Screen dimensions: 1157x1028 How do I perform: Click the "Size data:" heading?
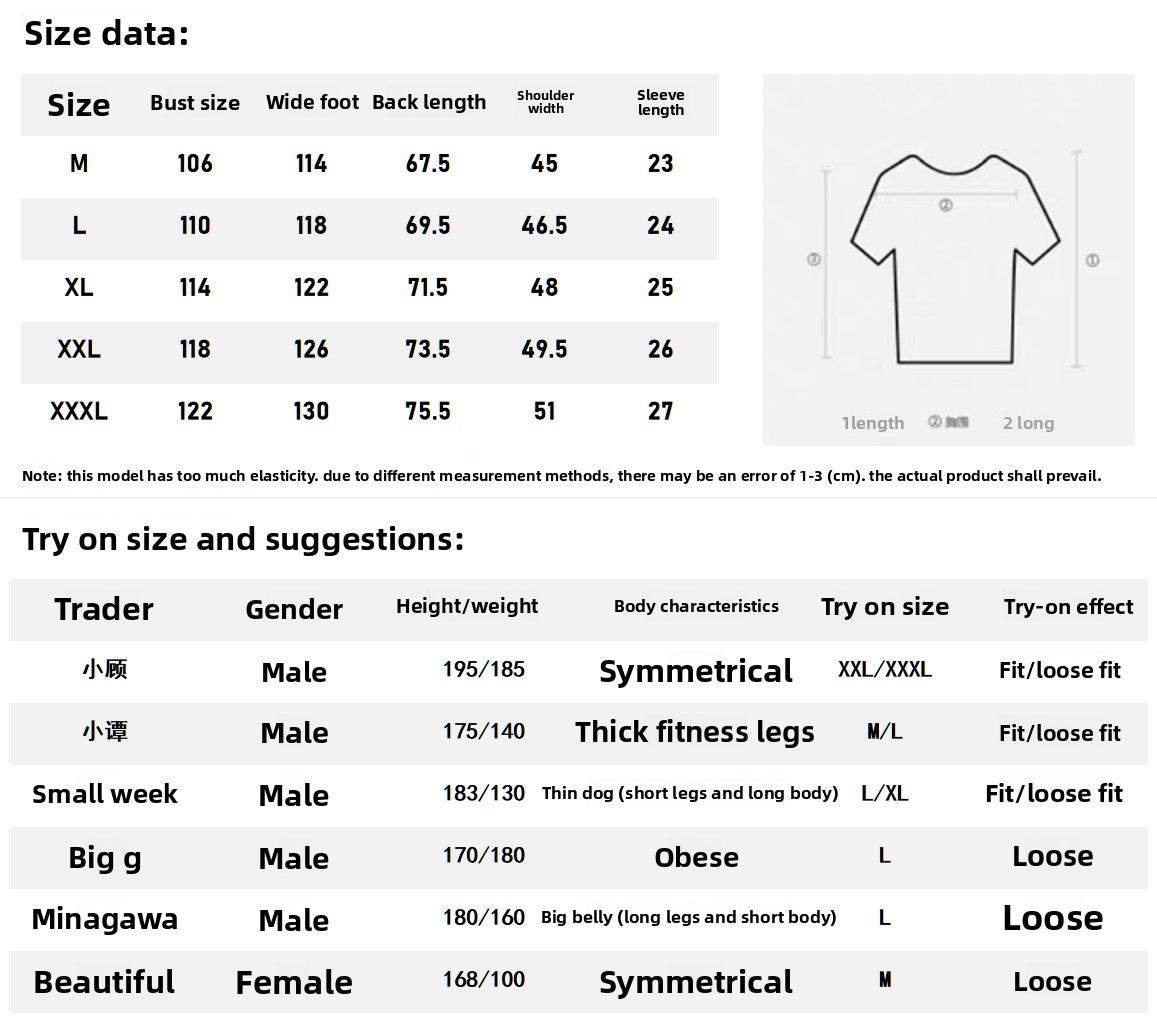106,34
